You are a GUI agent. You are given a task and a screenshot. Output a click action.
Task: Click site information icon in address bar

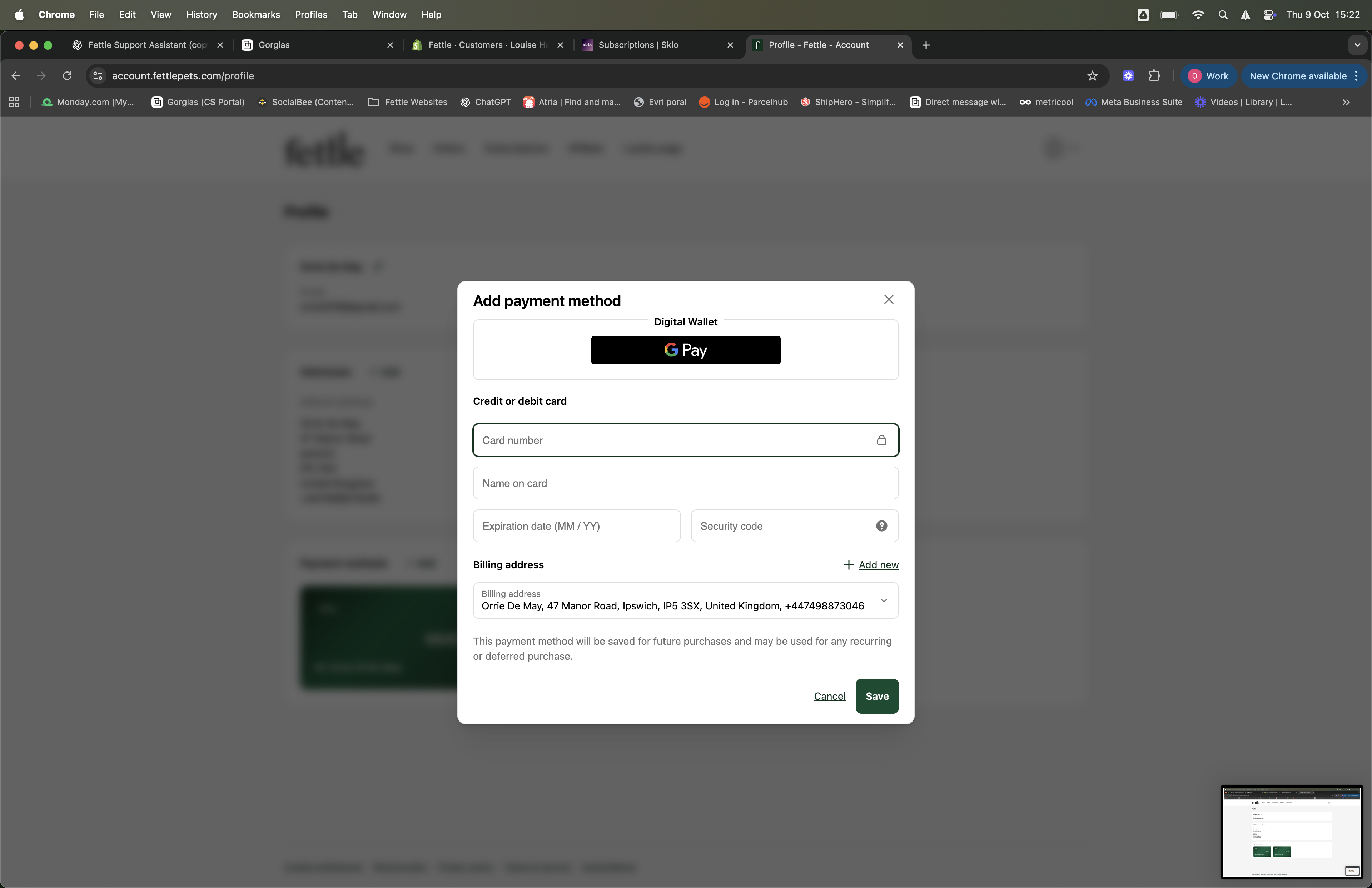[98, 75]
